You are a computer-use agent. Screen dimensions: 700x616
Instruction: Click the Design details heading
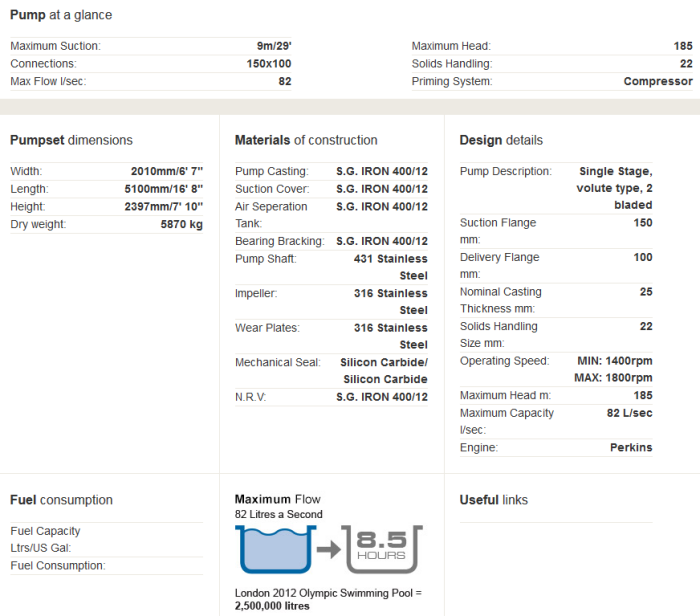pos(501,140)
